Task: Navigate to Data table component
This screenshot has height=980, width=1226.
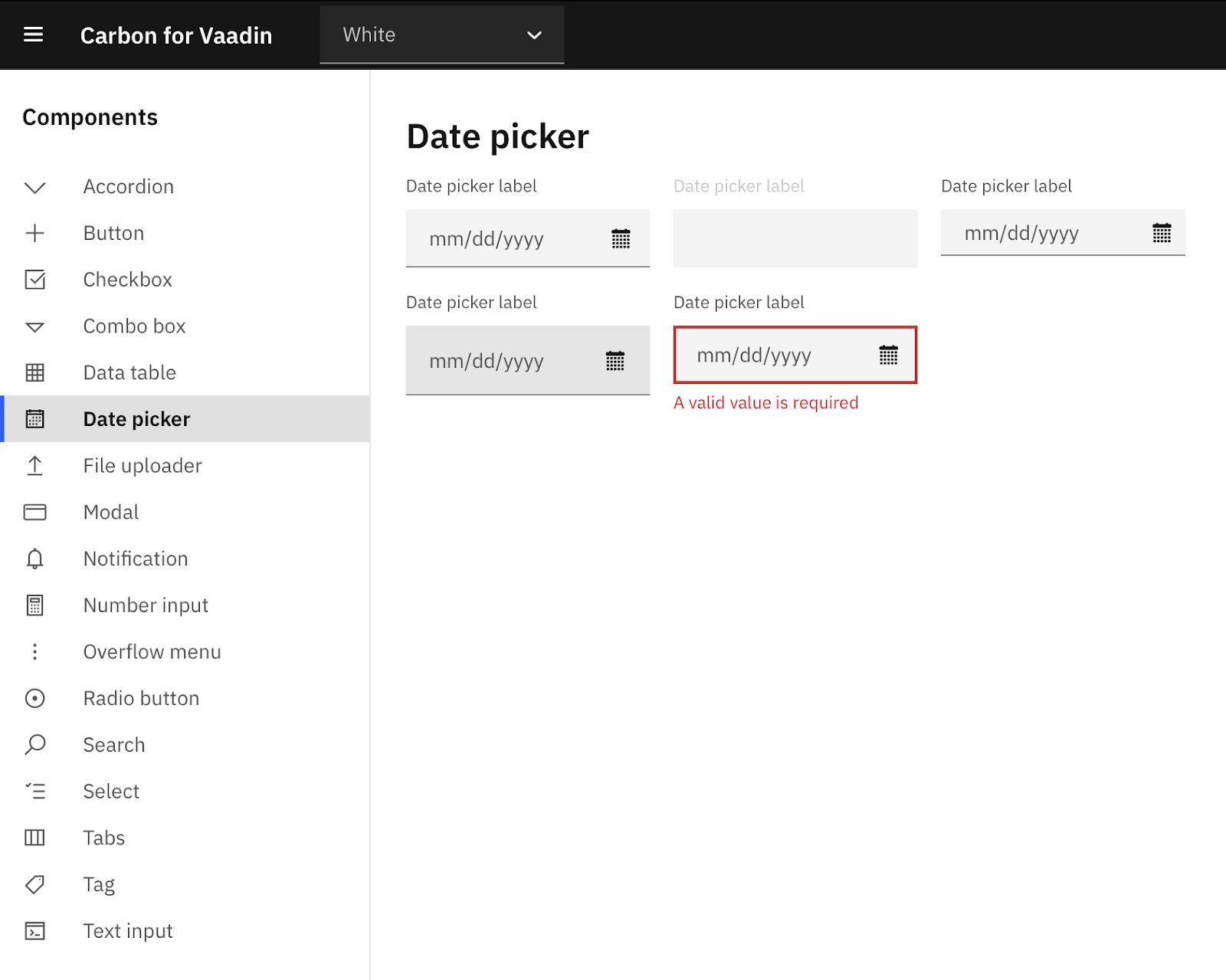Action: click(x=129, y=373)
